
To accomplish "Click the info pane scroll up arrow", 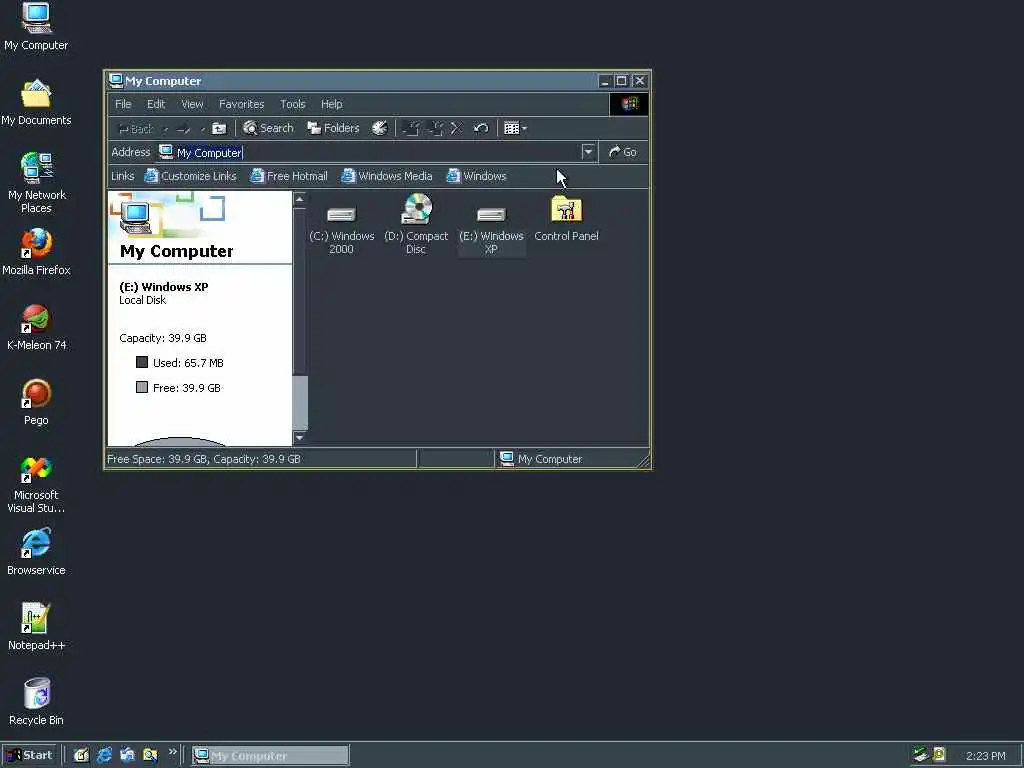I will click(x=300, y=199).
